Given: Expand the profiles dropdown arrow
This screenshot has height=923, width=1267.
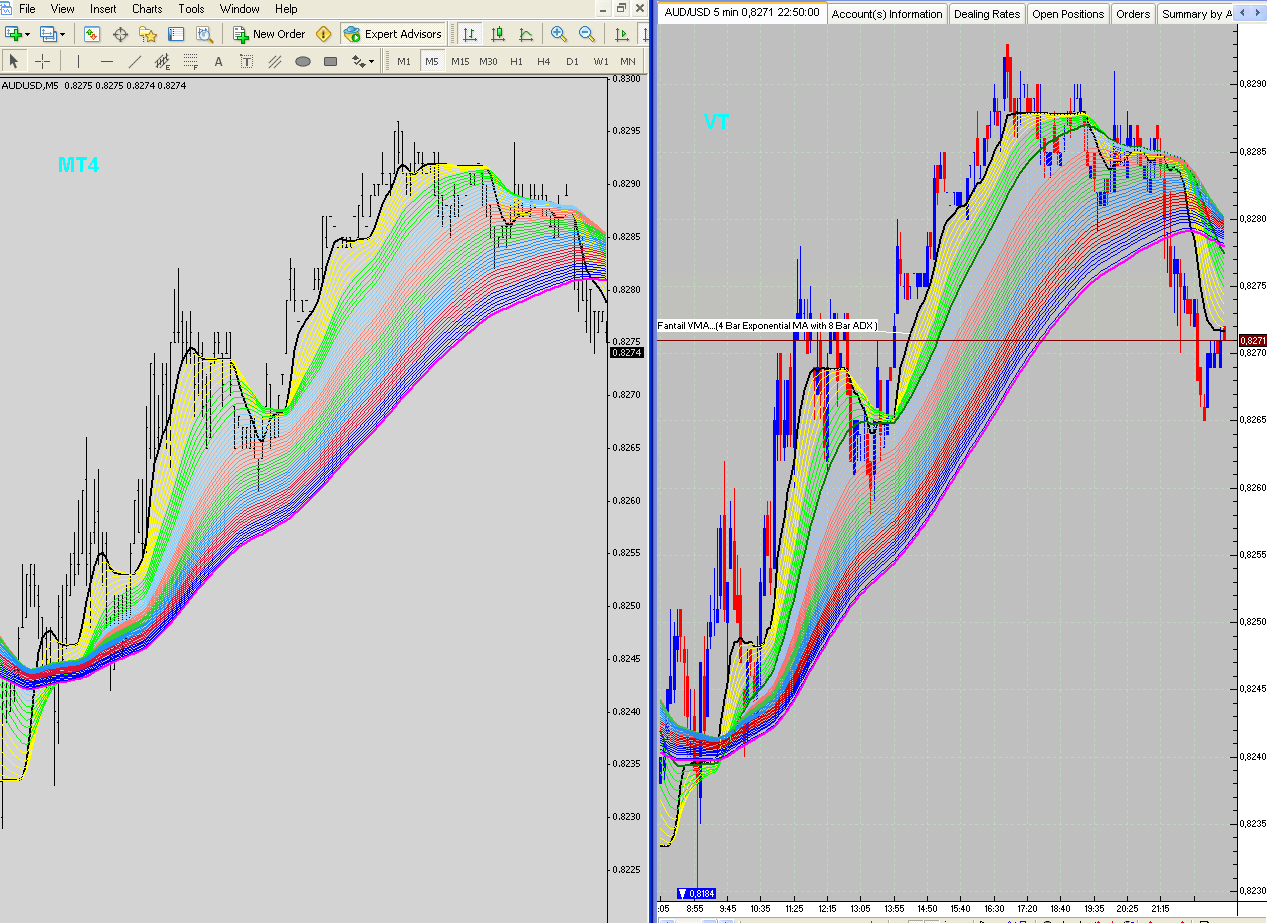Looking at the screenshot, I should coord(62,34).
